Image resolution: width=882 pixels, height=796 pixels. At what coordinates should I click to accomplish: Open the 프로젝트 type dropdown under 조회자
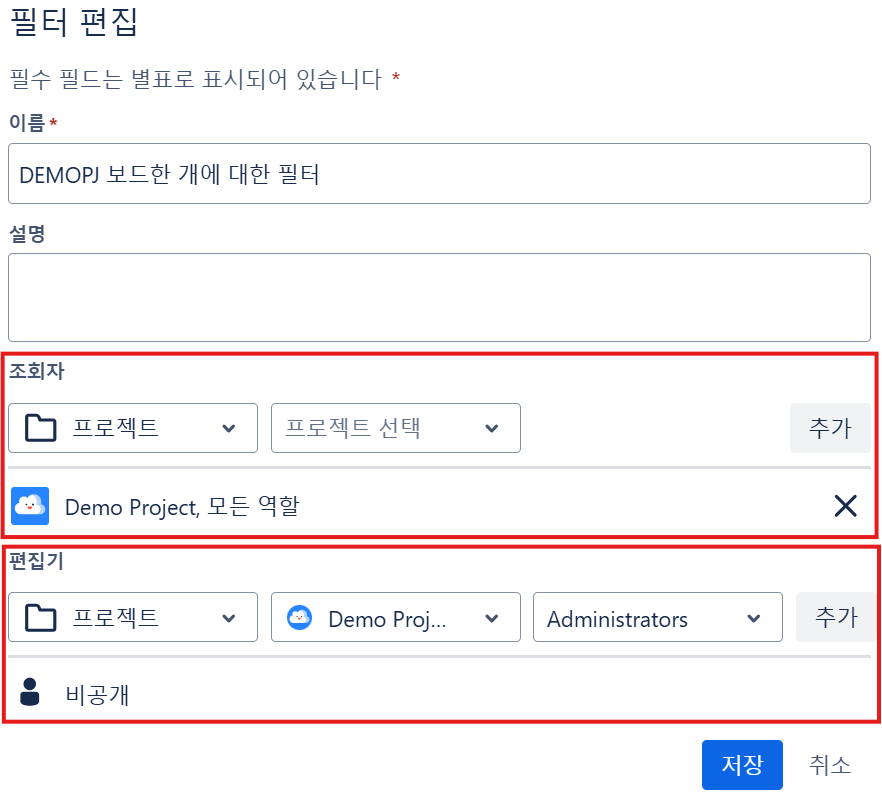tap(133, 428)
